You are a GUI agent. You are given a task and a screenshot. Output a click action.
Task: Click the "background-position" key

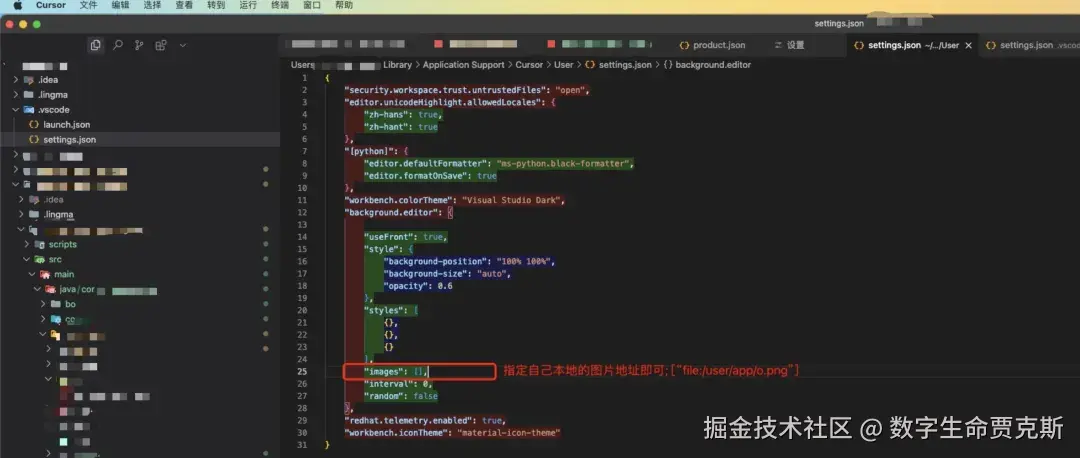tap(433, 262)
